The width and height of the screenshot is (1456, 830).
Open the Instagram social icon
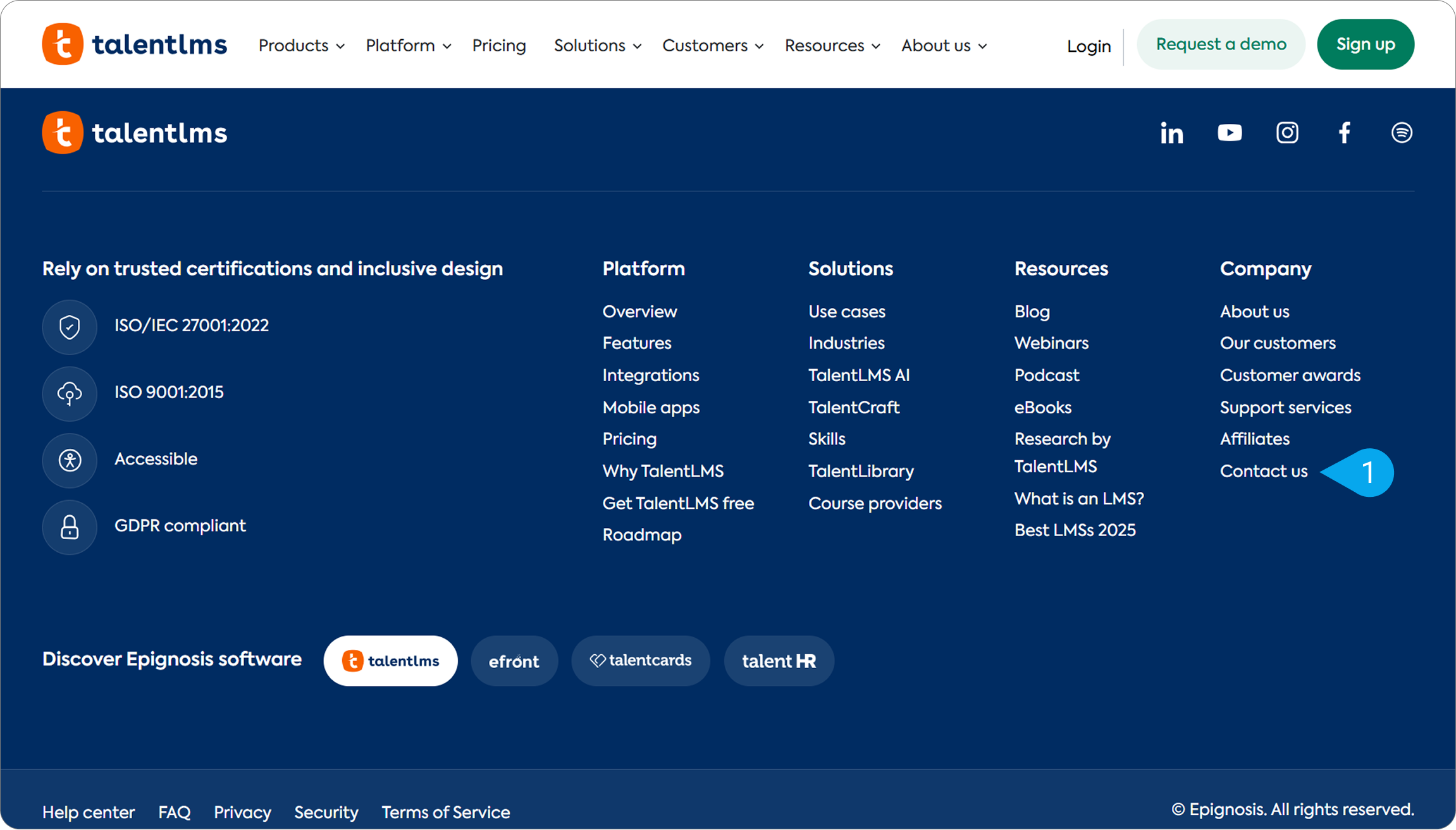point(1287,133)
